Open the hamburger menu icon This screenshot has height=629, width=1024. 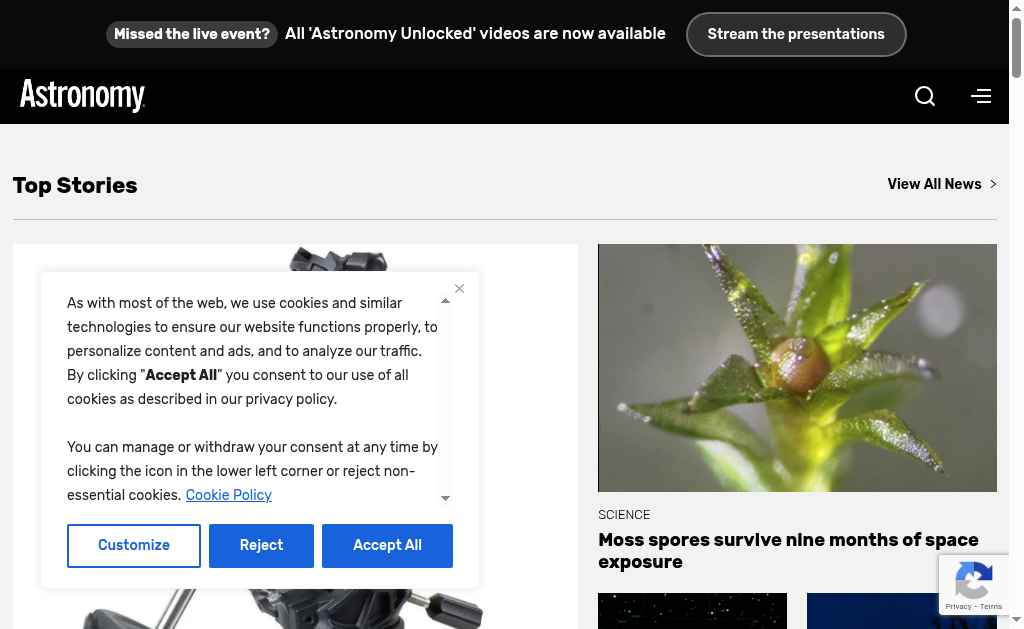point(981,96)
